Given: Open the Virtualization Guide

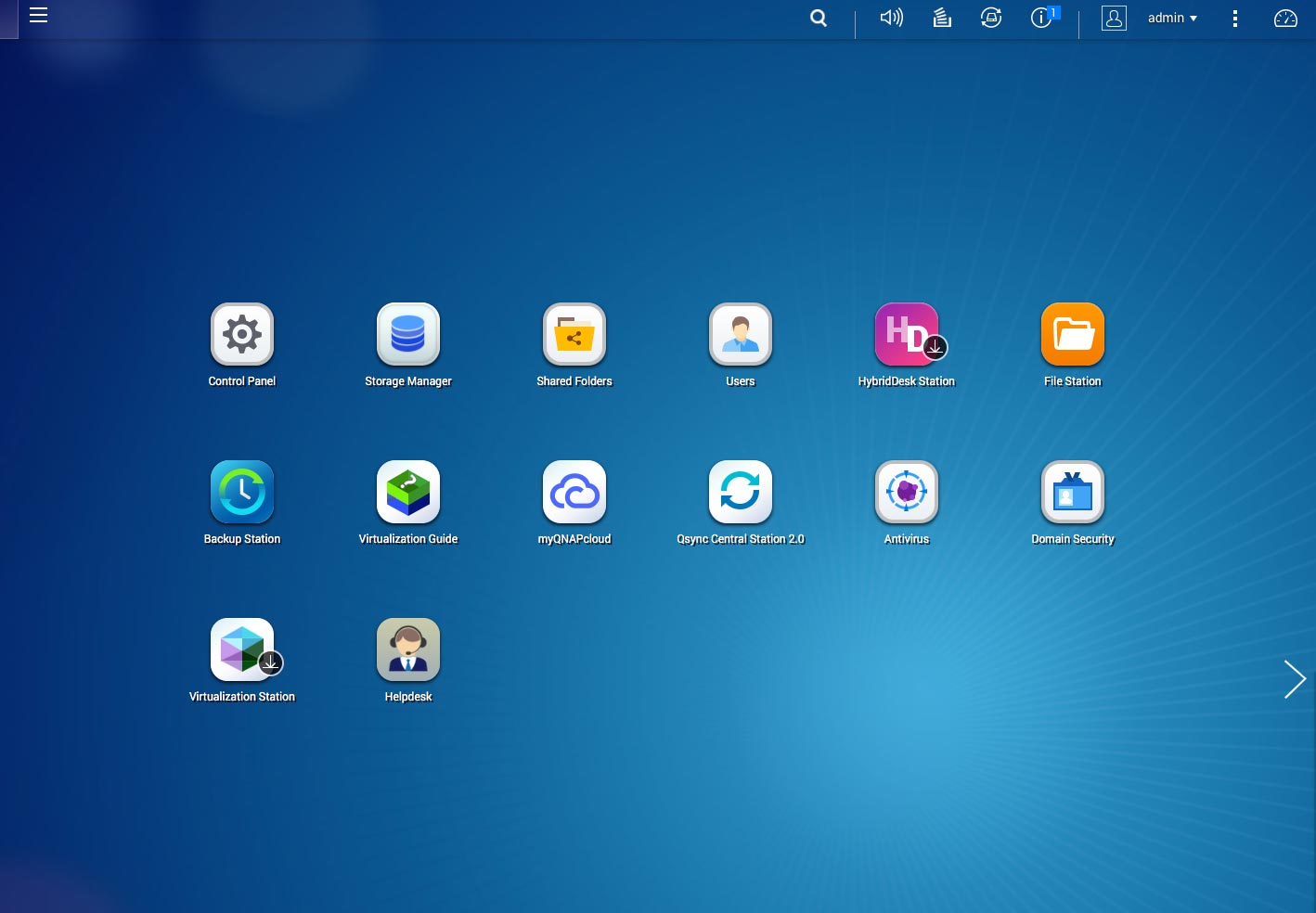Looking at the screenshot, I should (x=408, y=493).
